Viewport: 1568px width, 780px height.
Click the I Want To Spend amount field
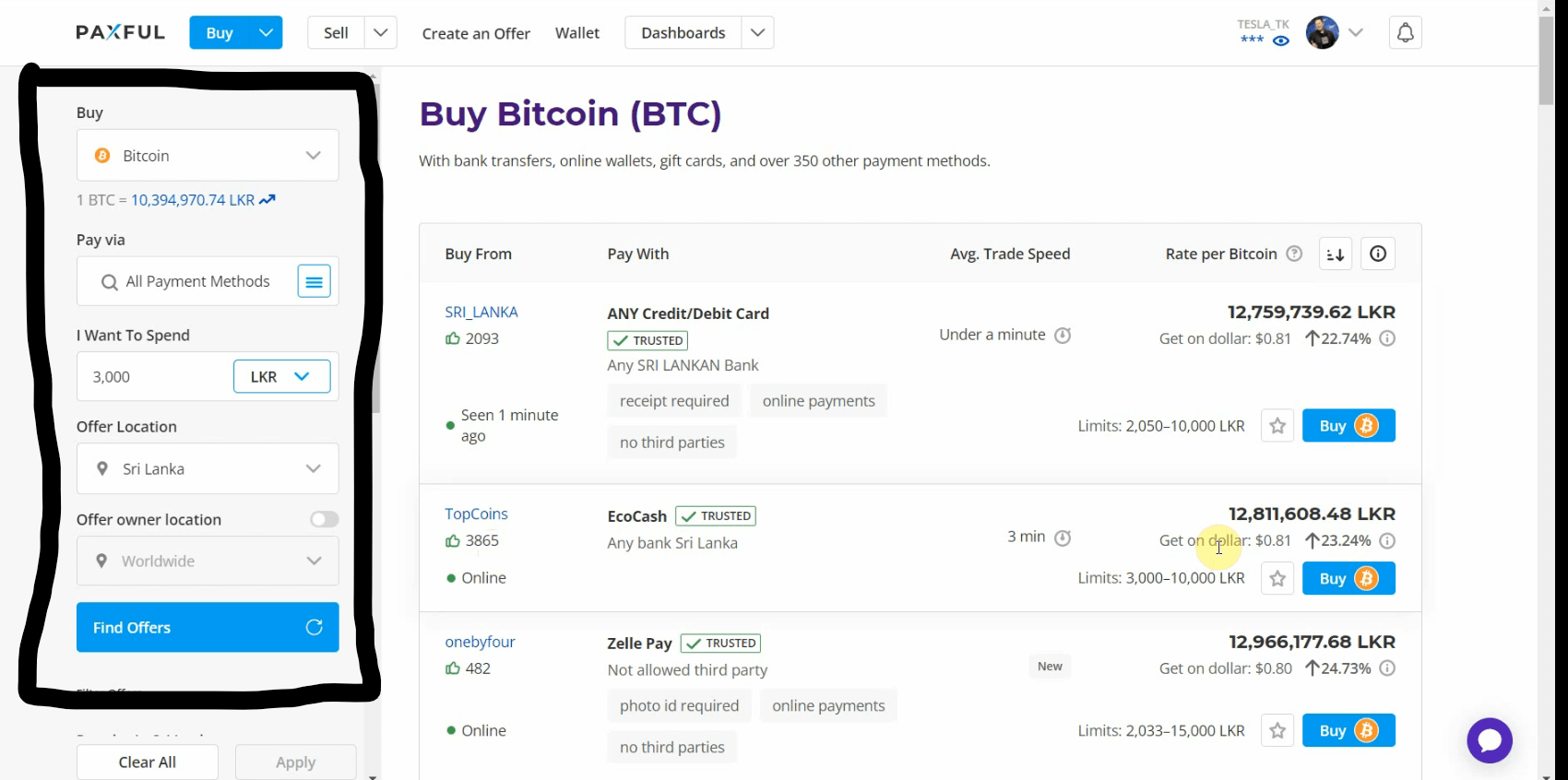(157, 376)
